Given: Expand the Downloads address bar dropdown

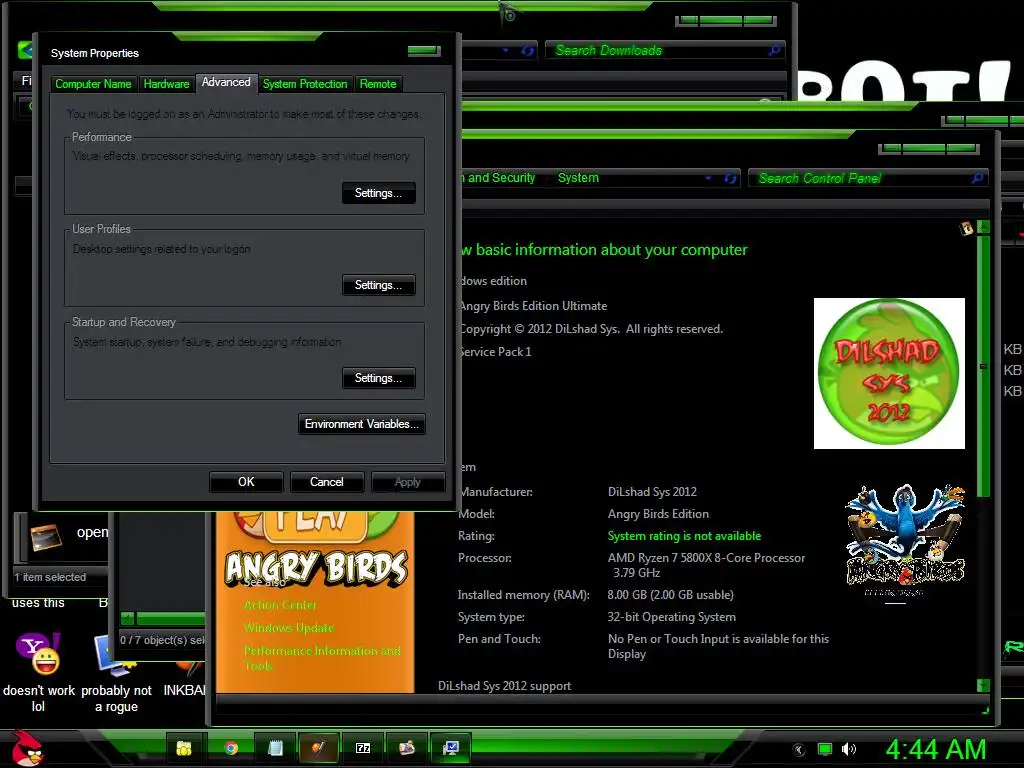Looking at the screenshot, I should click(505, 50).
